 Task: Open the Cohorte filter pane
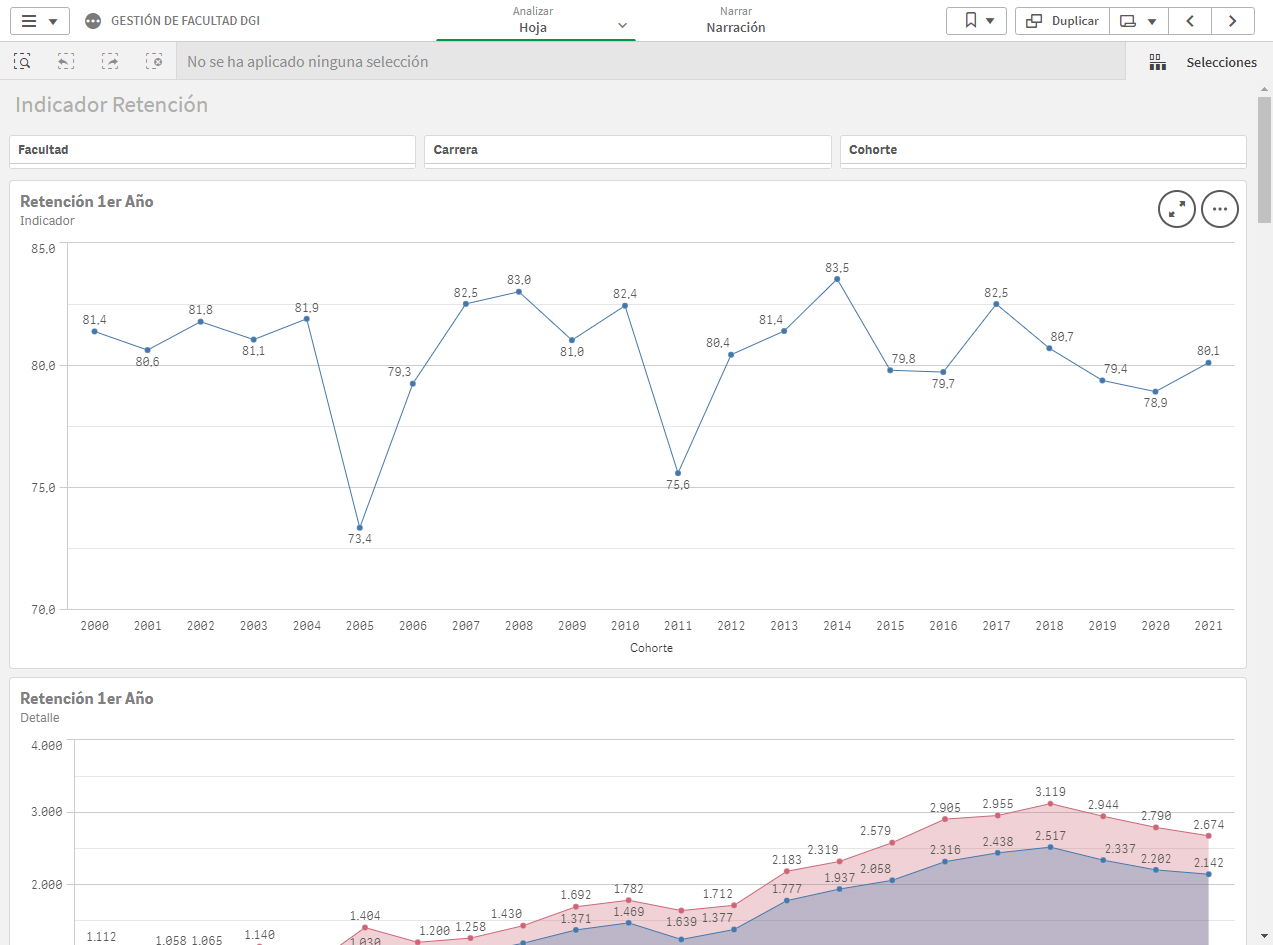(x=1043, y=150)
